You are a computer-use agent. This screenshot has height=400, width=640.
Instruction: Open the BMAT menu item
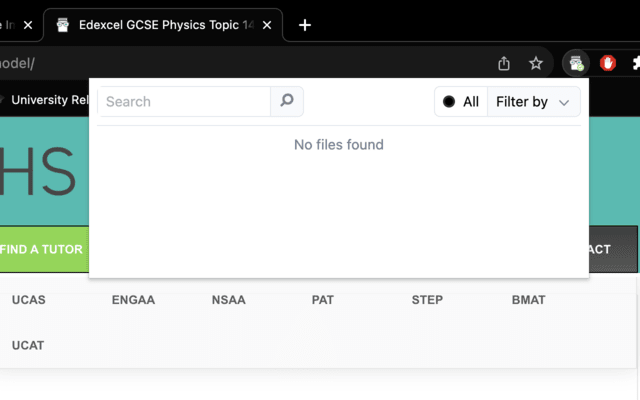coord(528,300)
